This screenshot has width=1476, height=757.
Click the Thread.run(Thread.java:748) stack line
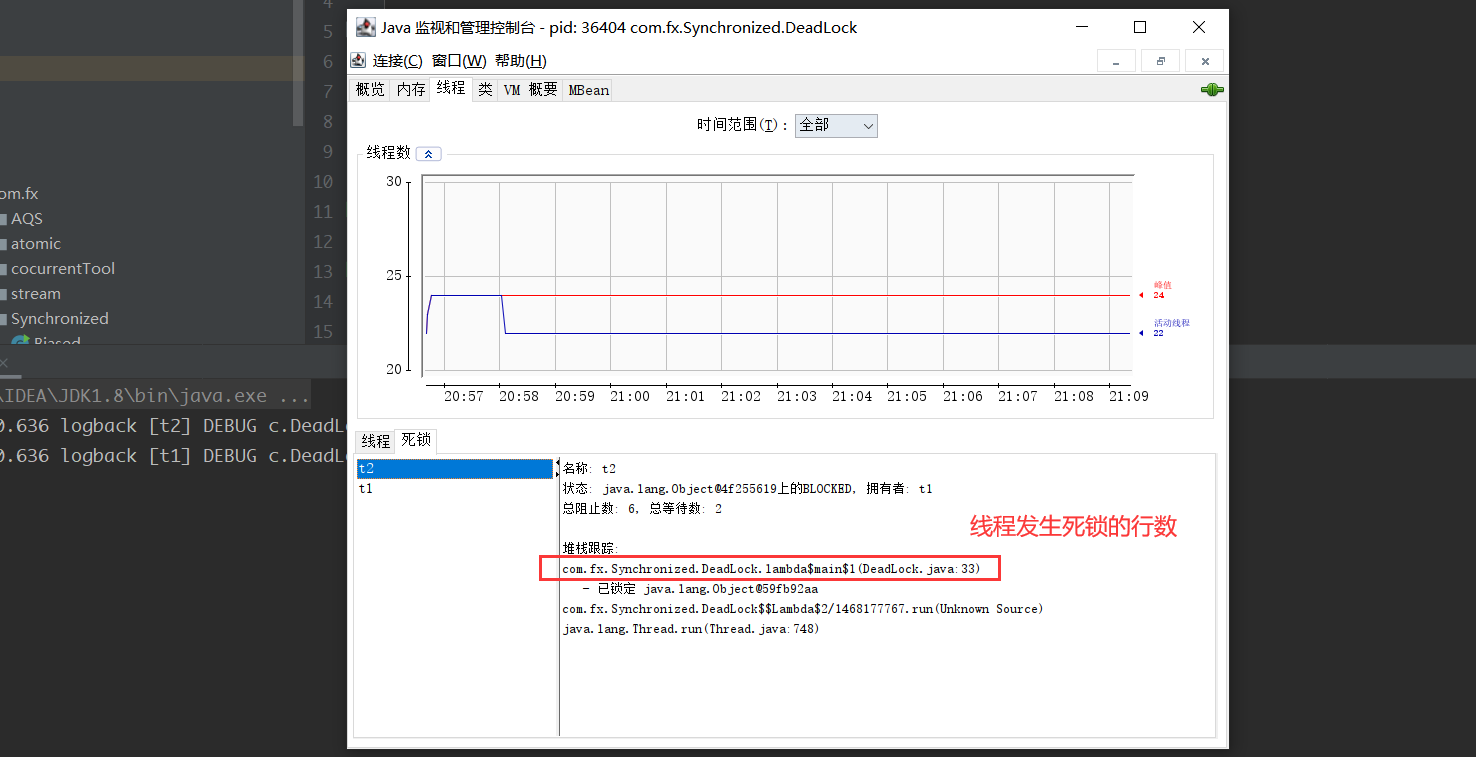tap(691, 629)
